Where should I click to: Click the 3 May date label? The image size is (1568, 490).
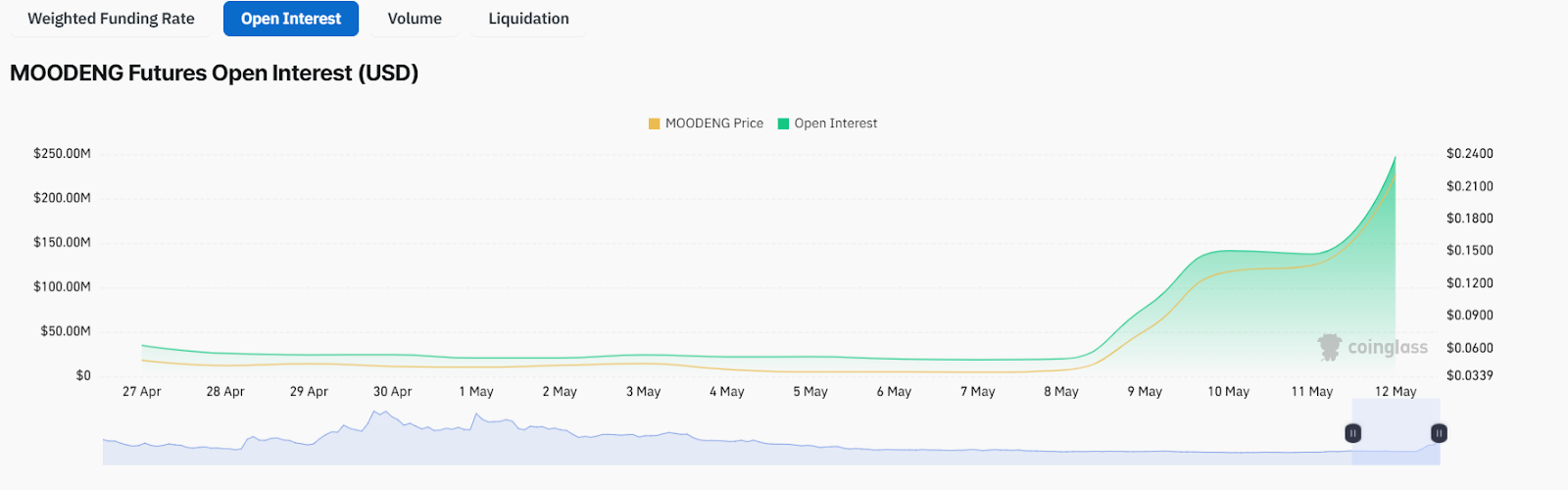(x=644, y=391)
